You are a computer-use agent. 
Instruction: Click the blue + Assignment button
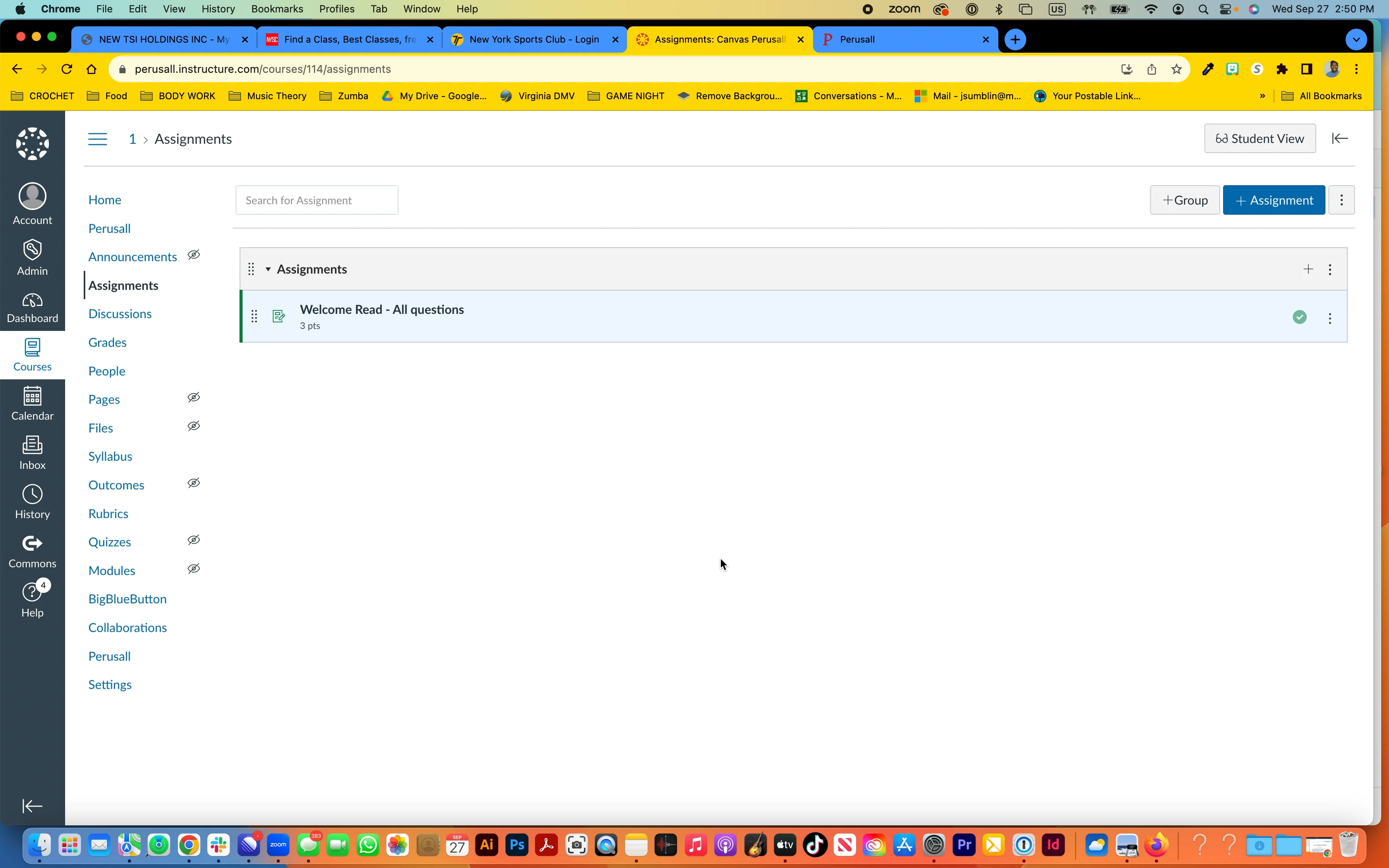coord(1274,200)
